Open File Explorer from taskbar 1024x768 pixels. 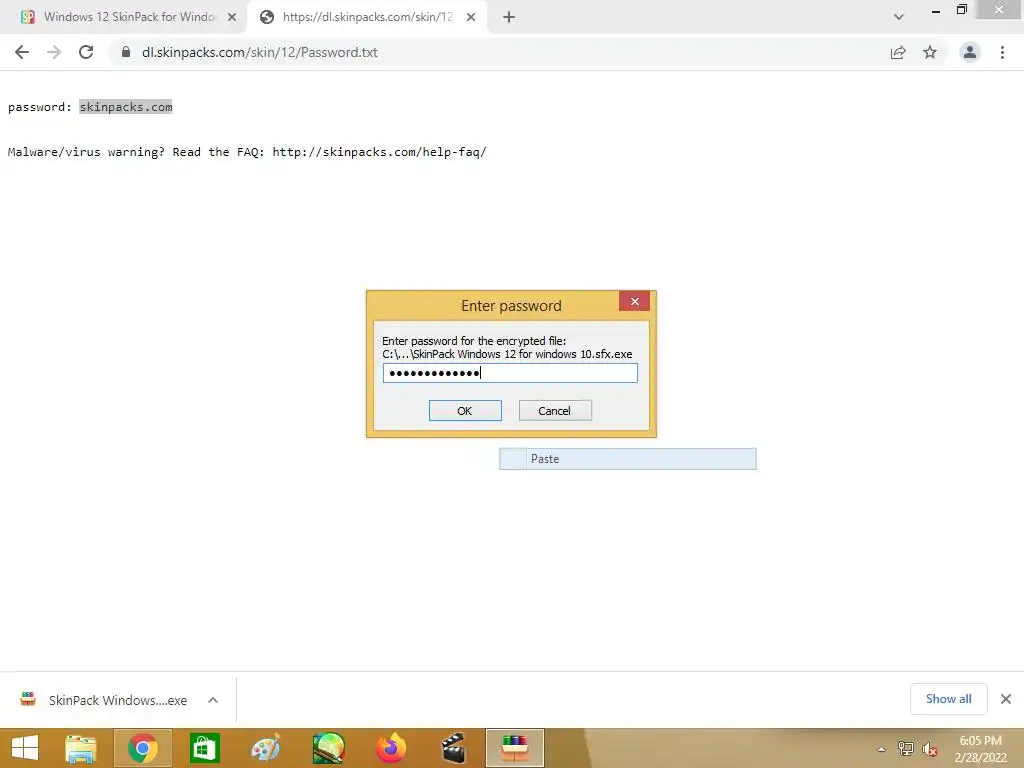click(81, 748)
